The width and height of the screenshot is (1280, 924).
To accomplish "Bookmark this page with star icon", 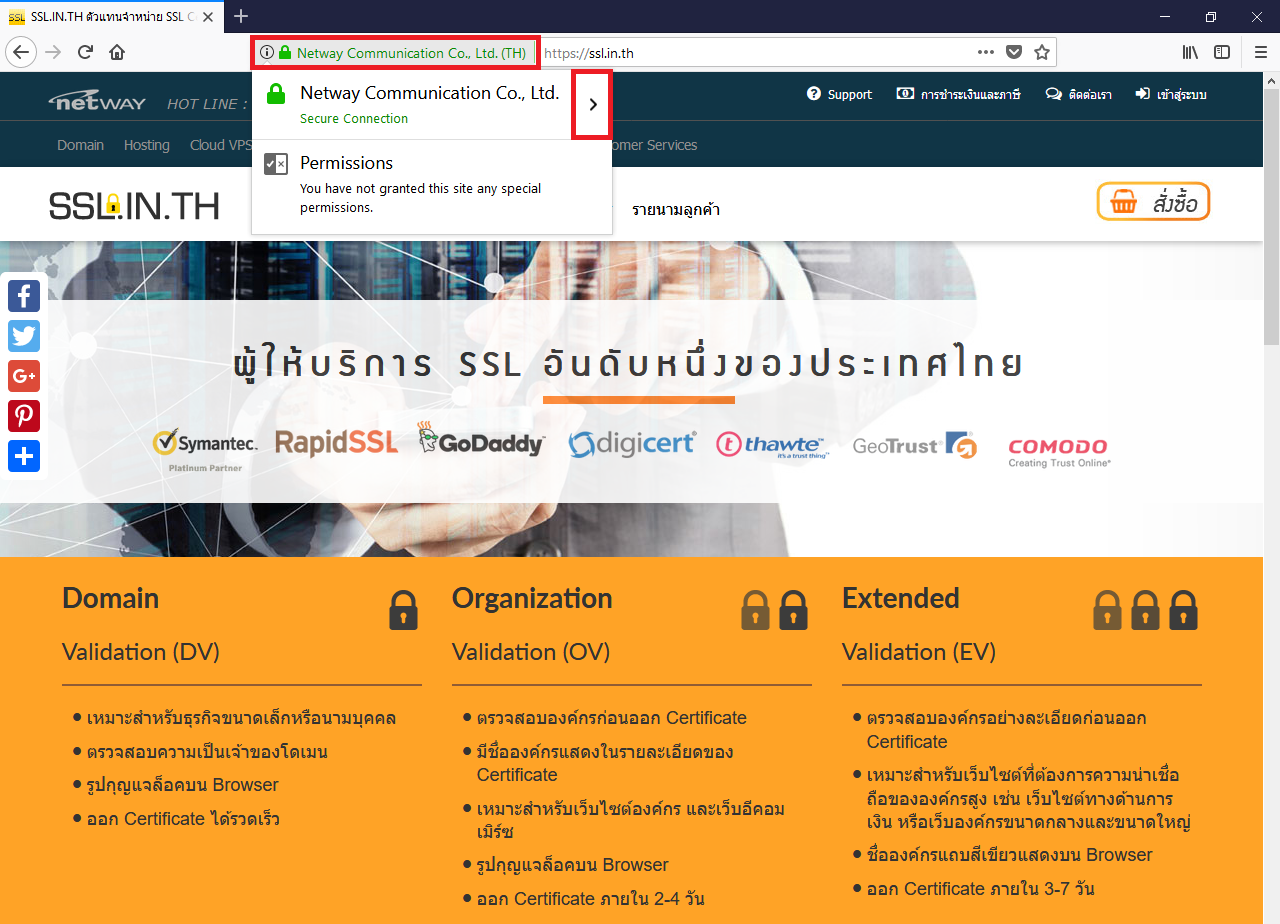I will (1041, 53).
